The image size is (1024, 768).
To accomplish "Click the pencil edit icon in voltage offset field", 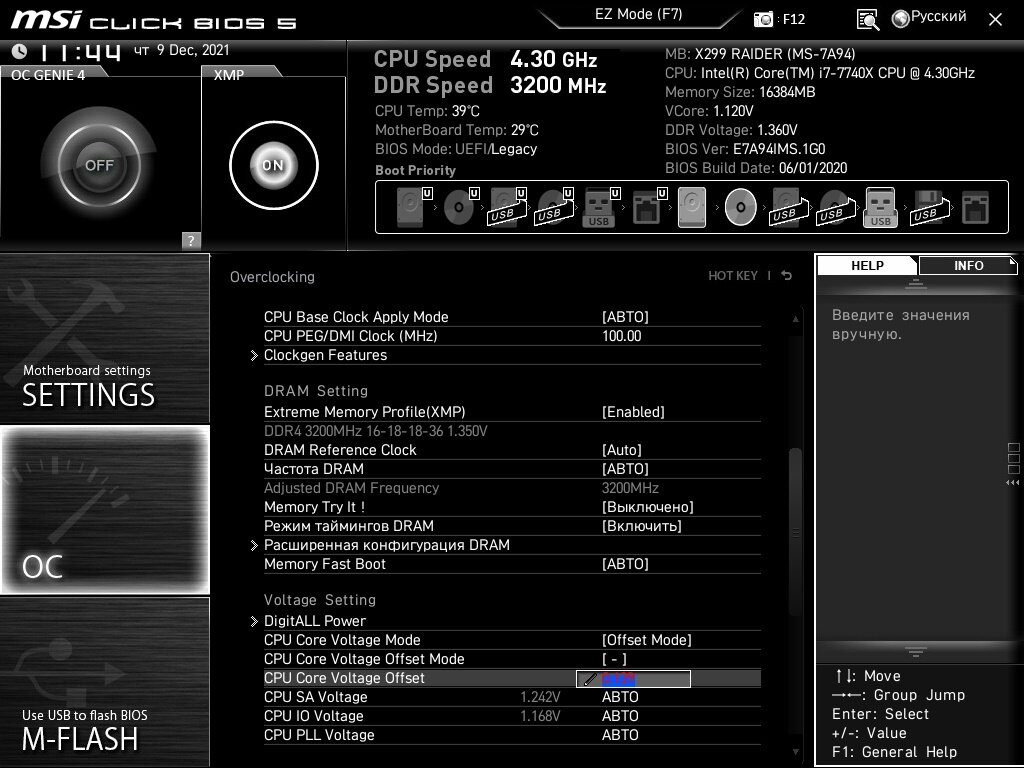I will pyautogui.click(x=590, y=679).
